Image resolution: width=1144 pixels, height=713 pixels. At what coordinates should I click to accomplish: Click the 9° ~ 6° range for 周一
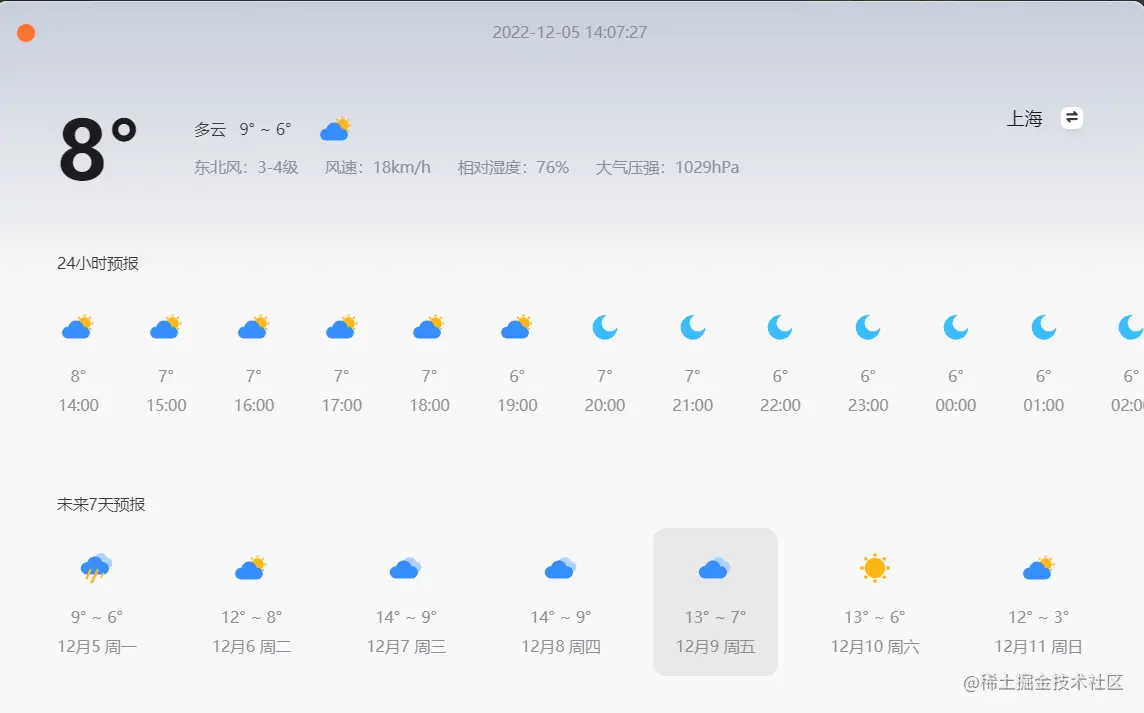click(x=97, y=617)
